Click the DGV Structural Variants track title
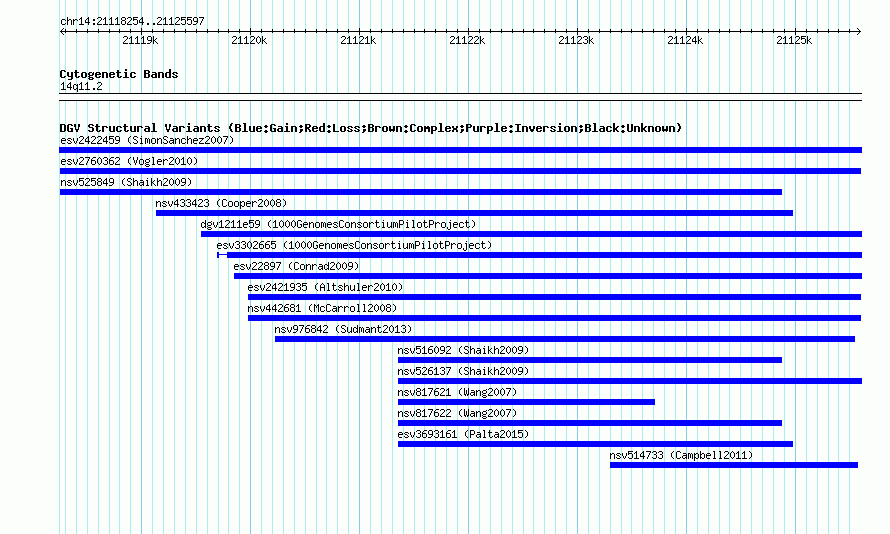890x534 pixels. point(371,128)
